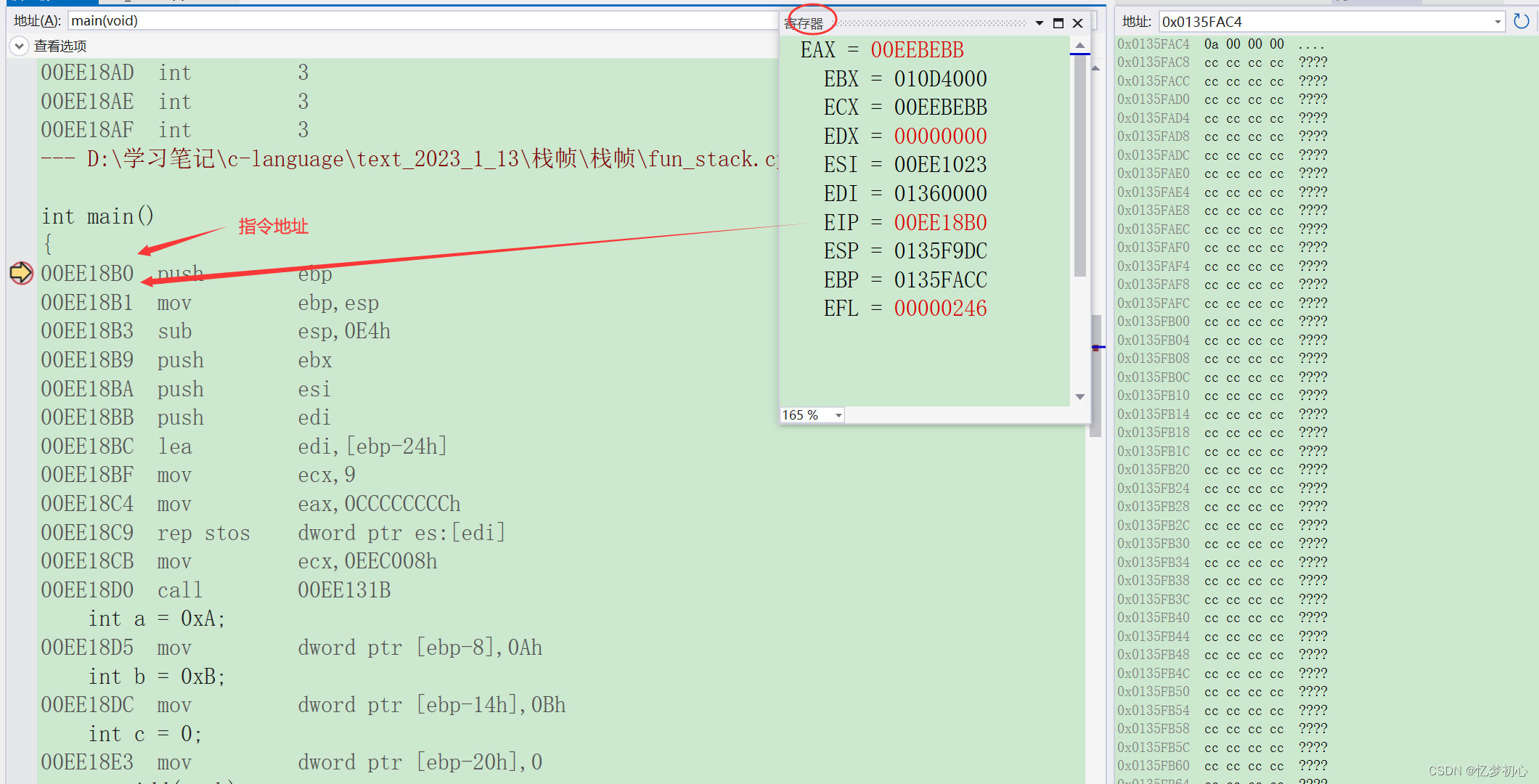
Task: Select the EIP register value 00EE18B0
Action: (x=940, y=222)
